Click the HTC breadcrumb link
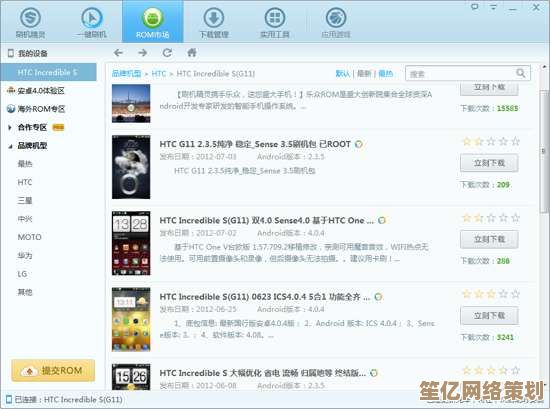Screen dimensions: 550x409 [159, 74]
